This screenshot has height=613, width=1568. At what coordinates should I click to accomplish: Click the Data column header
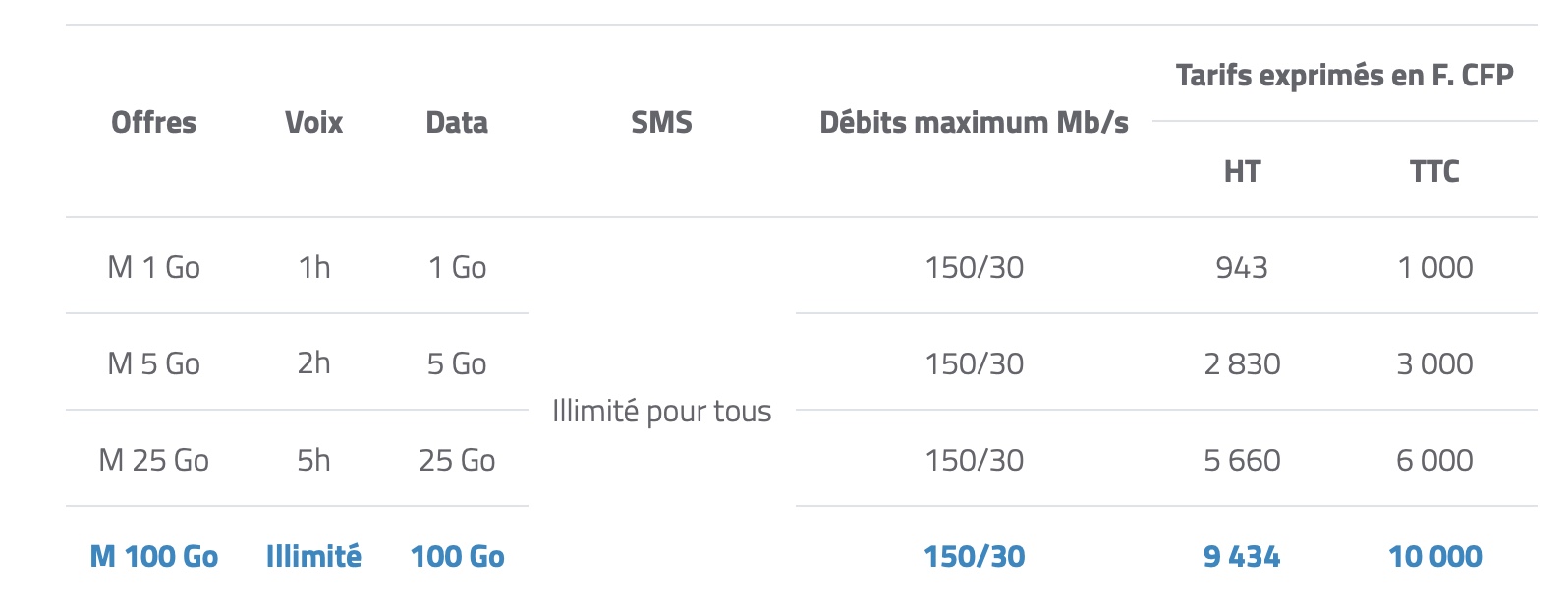click(x=457, y=123)
